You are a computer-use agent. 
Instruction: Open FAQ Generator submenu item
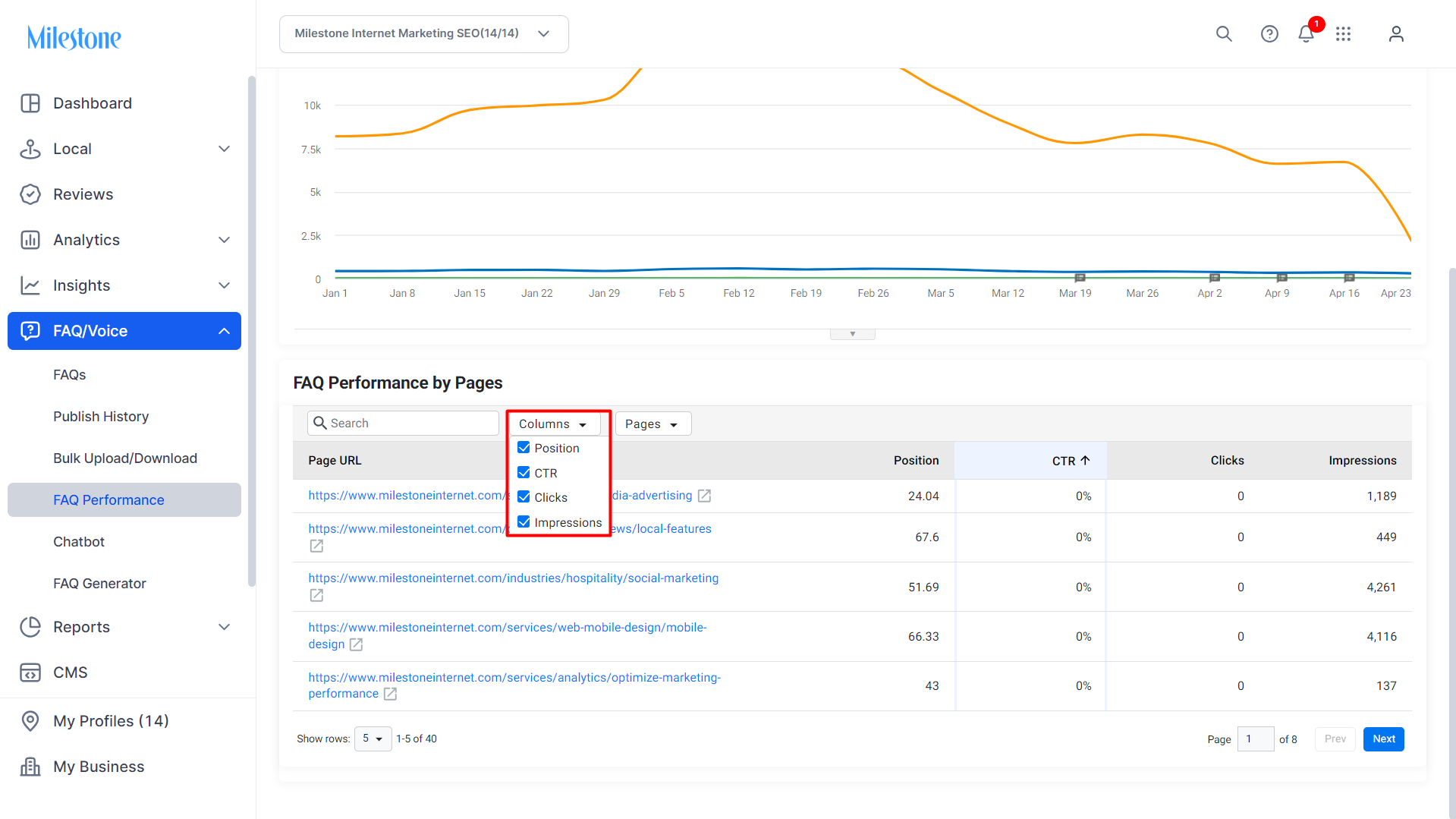pyautogui.click(x=99, y=584)
